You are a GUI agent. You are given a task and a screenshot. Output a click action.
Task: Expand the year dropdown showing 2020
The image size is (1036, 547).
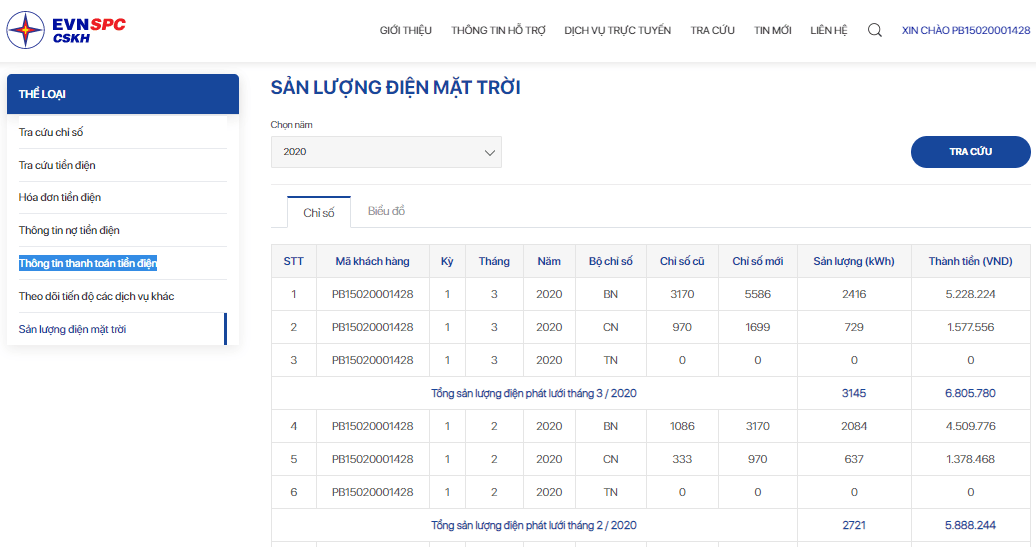pyautogui.click(x=386, y=152)
